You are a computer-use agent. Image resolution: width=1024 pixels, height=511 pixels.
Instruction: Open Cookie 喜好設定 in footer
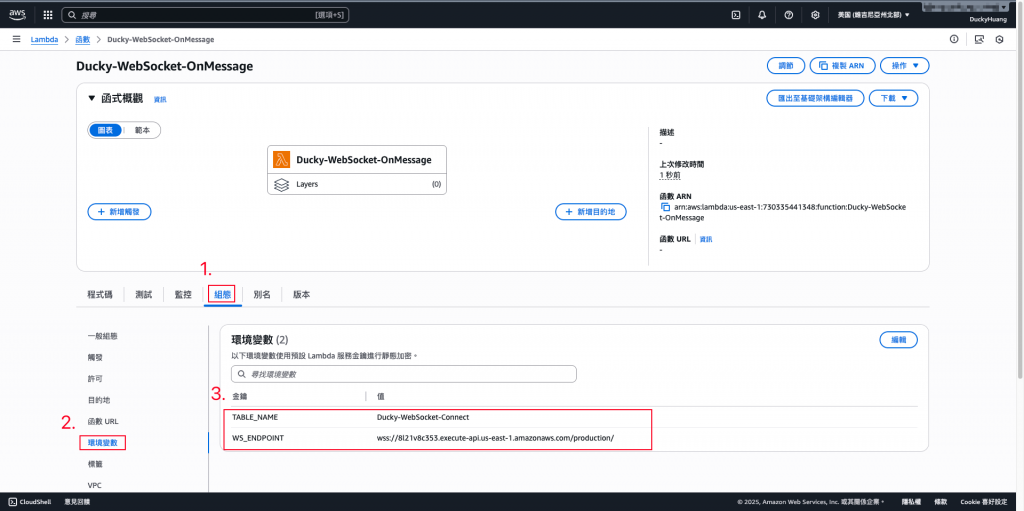click(x=984, y=502)
